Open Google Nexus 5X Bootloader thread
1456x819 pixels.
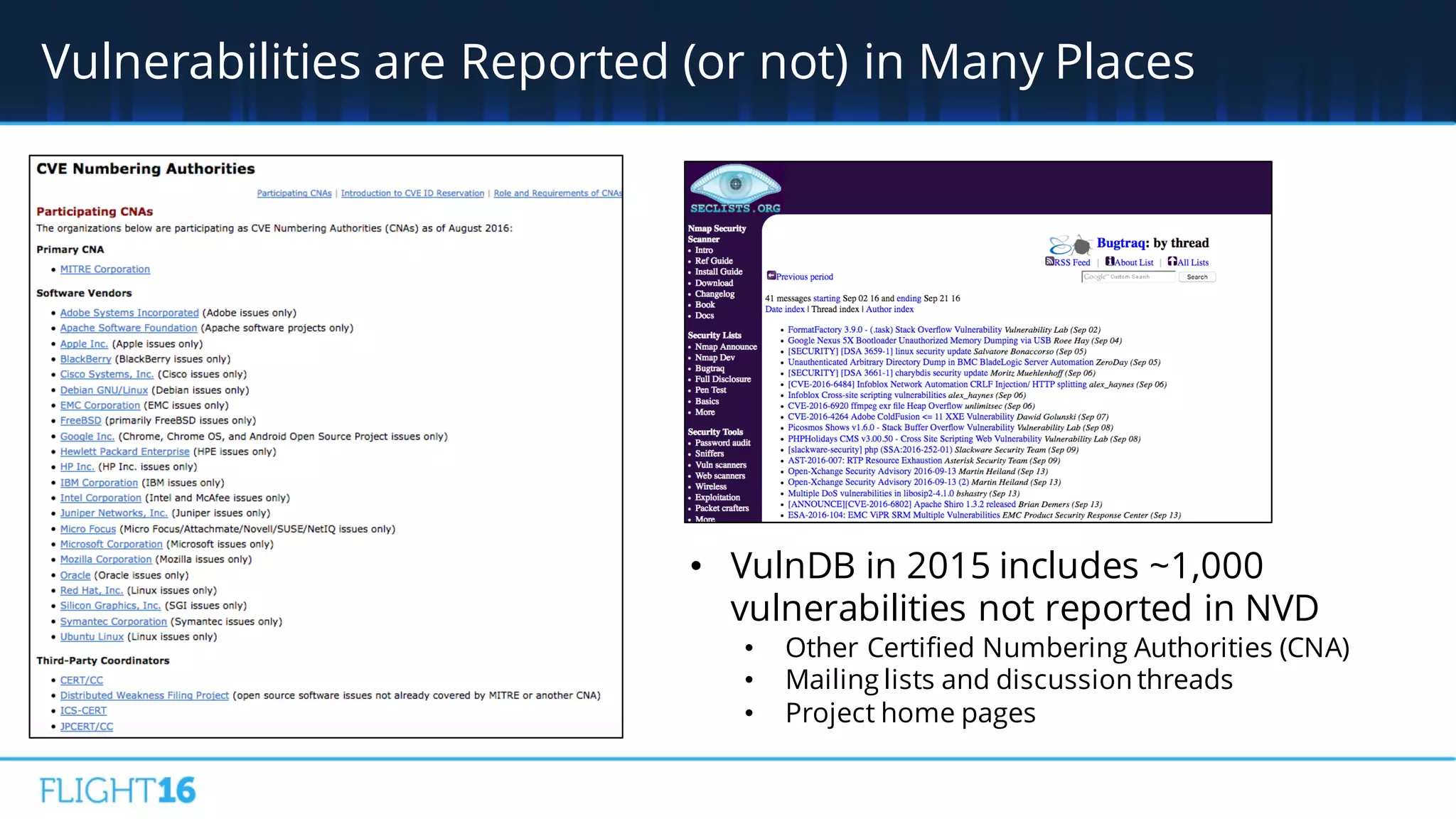pos(919,341)
